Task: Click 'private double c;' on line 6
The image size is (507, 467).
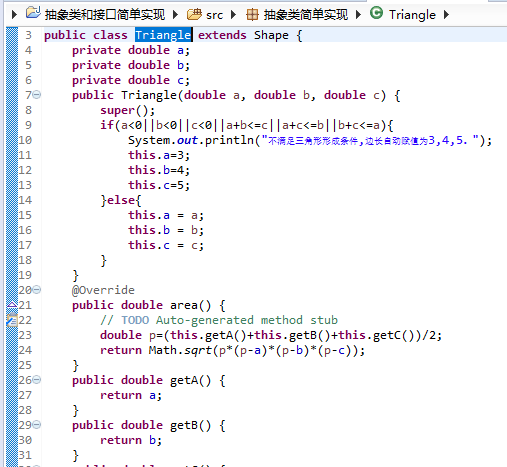Action: [x=131, y=80]
